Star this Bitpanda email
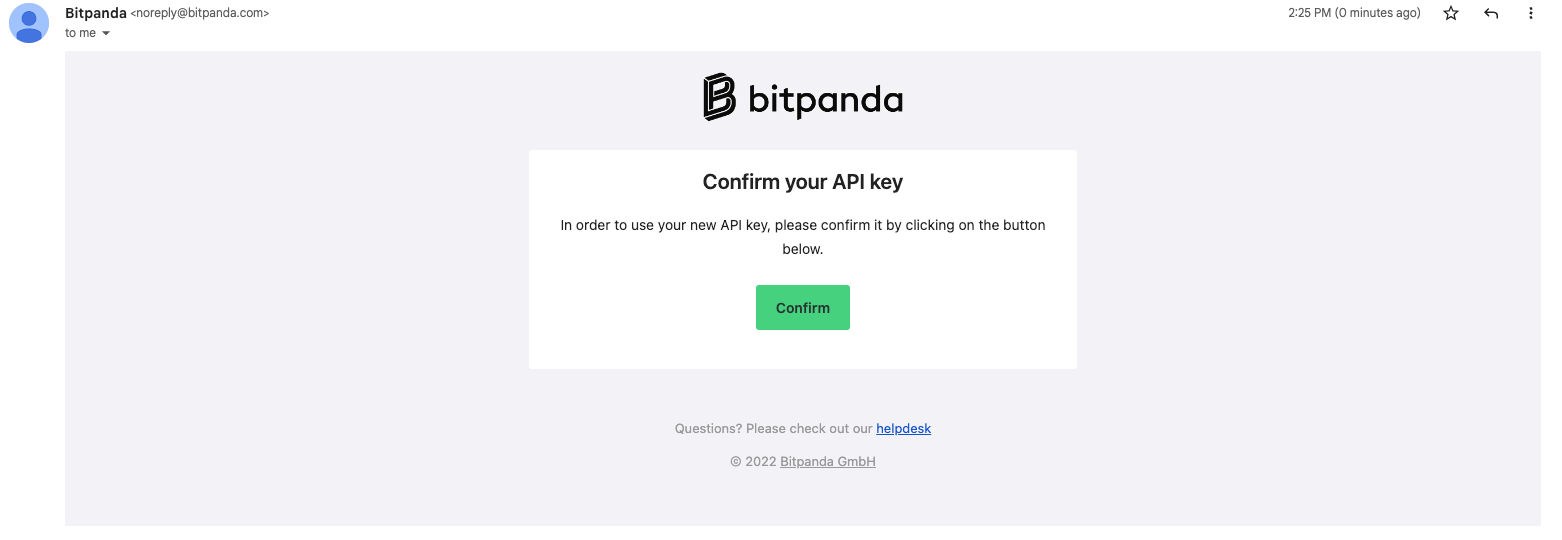 1451,14
